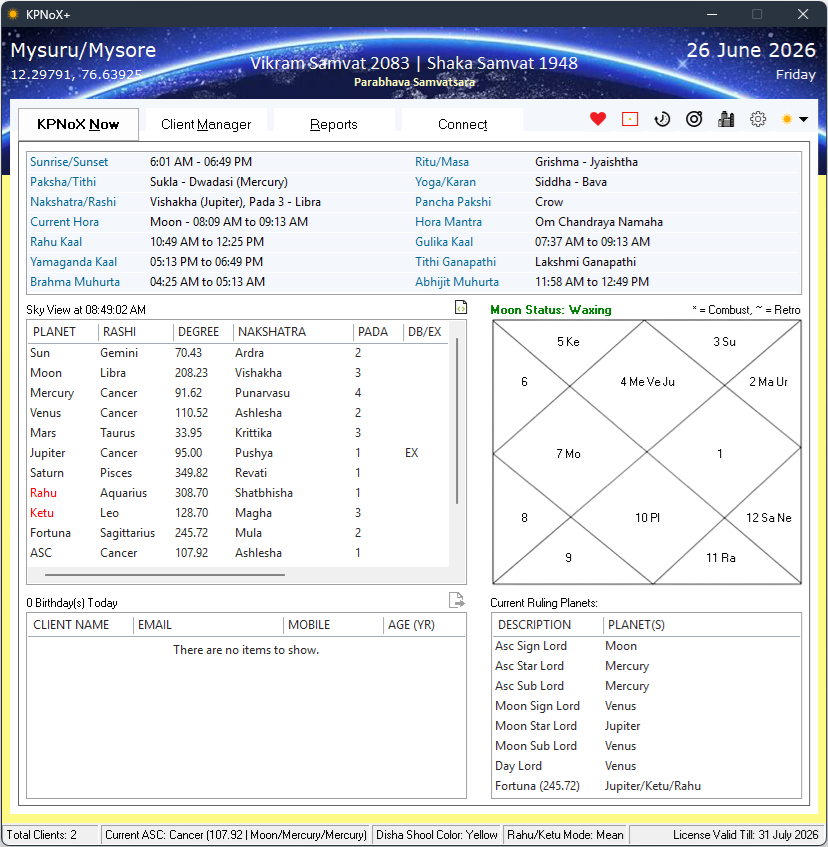828x847 pixels.
Task: Click the Nakshatra/Rashi link
Action: 73,202
